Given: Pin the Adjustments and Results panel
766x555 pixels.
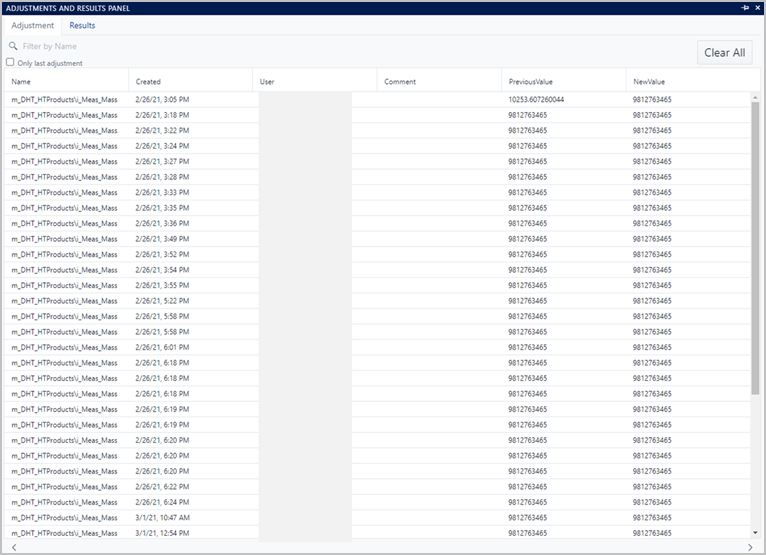Looking at the screenshot, I should pos(745,8).
